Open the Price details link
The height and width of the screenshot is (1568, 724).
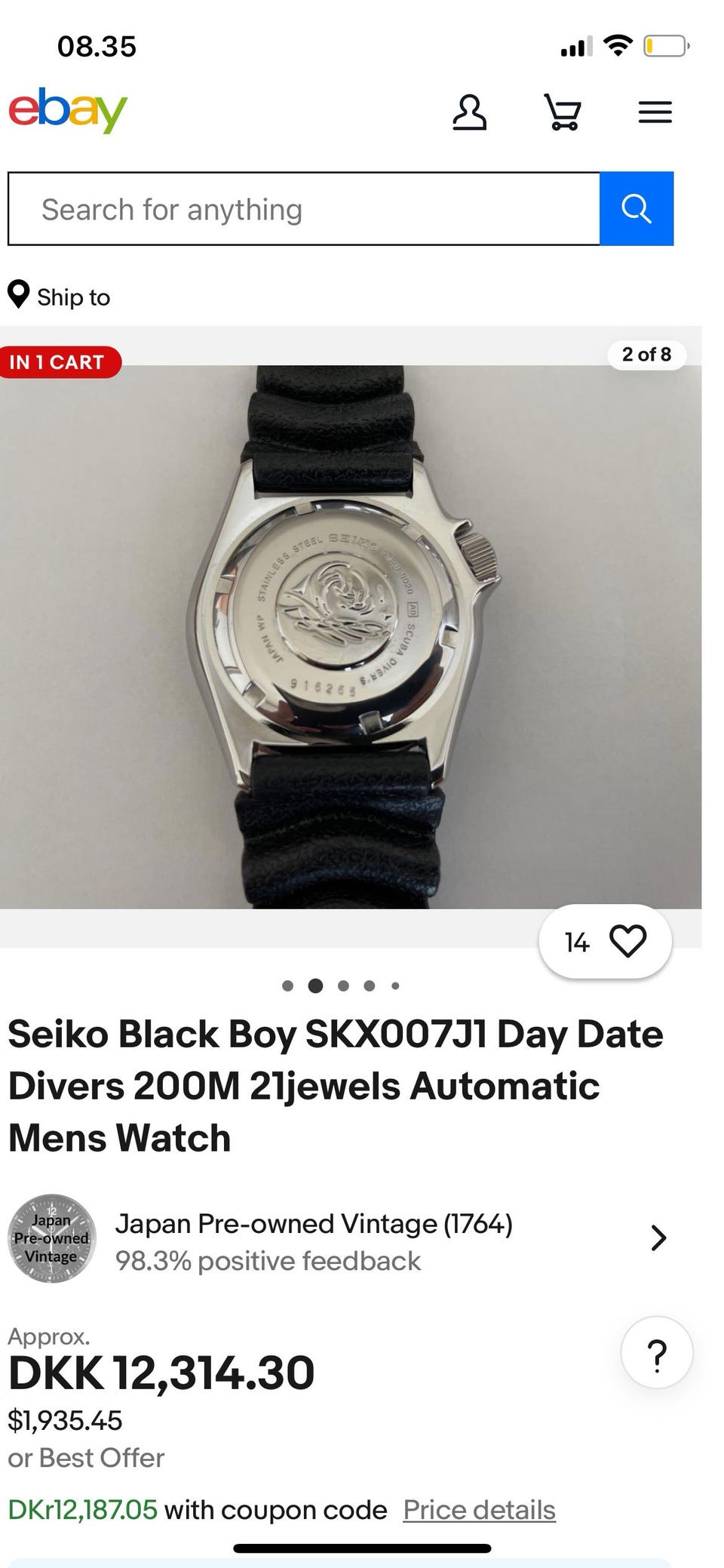click(480, 1510)
